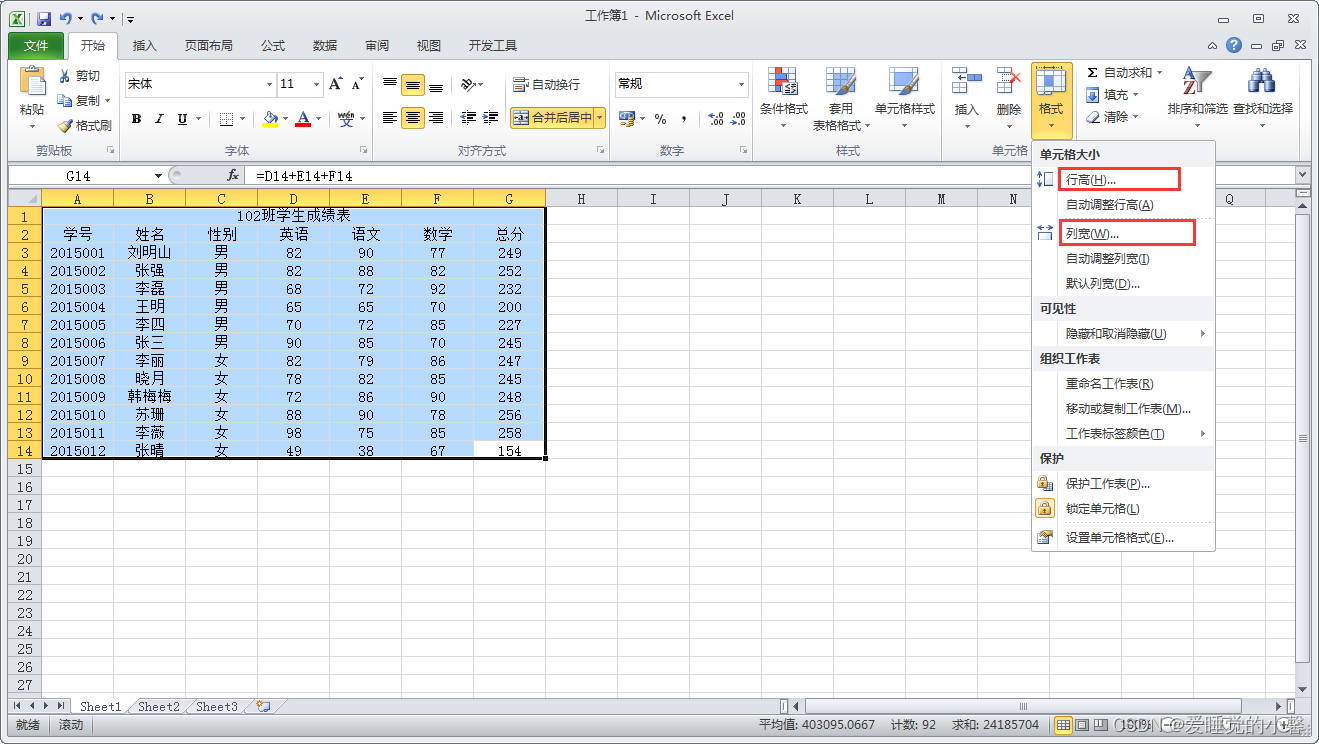Click the Cut scissors icon
This screenshot has width=1319, height=744.
[x=65, y=76]
